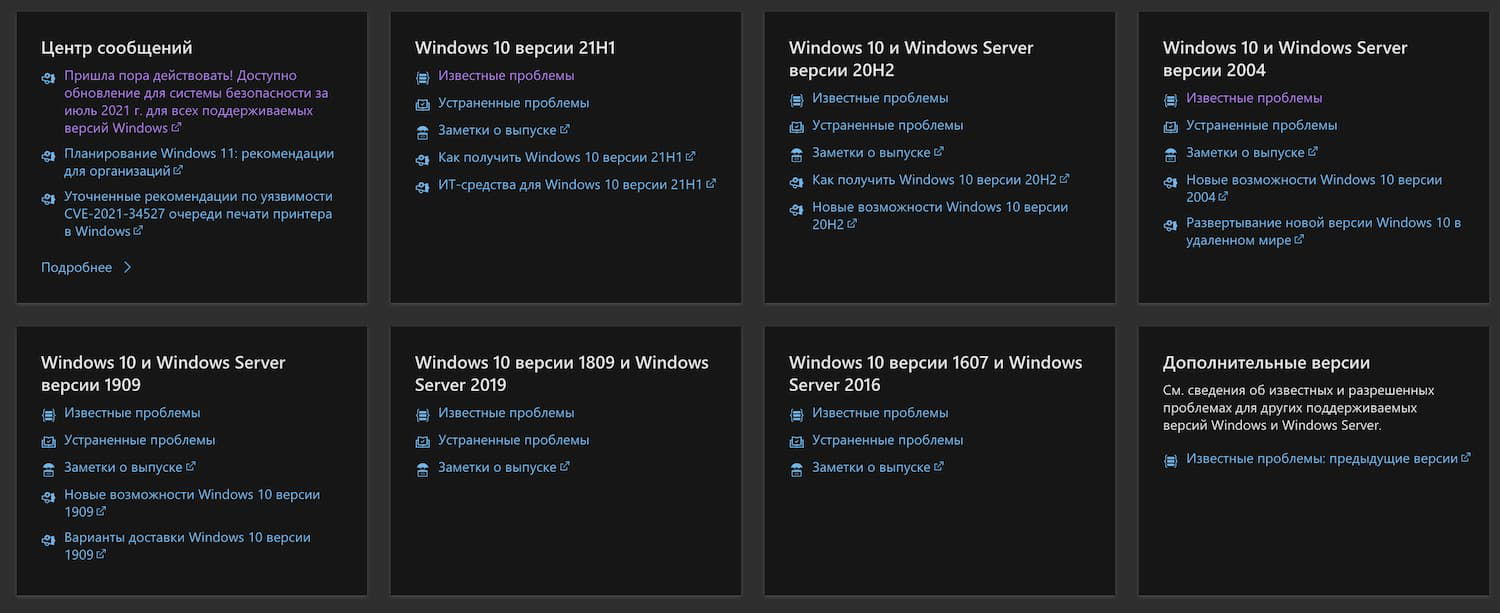Open release notes for Windows 10 version 1809
The height and width of the screenshot is (613, 1500).
tap(497, 467)
